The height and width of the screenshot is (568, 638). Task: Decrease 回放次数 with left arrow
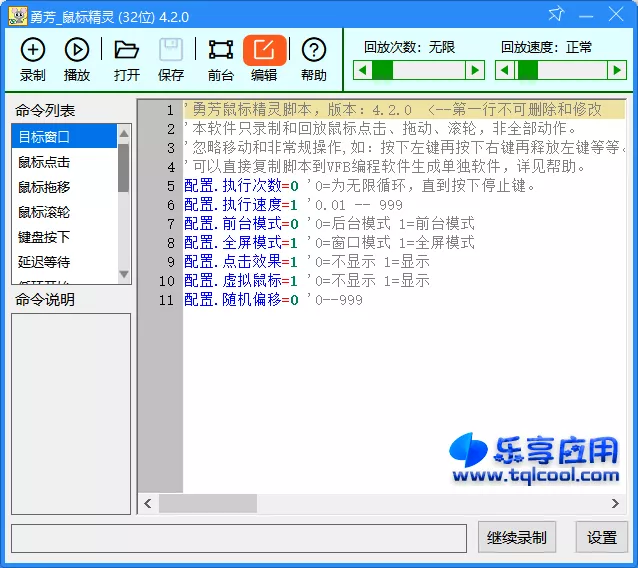[362, 70]
